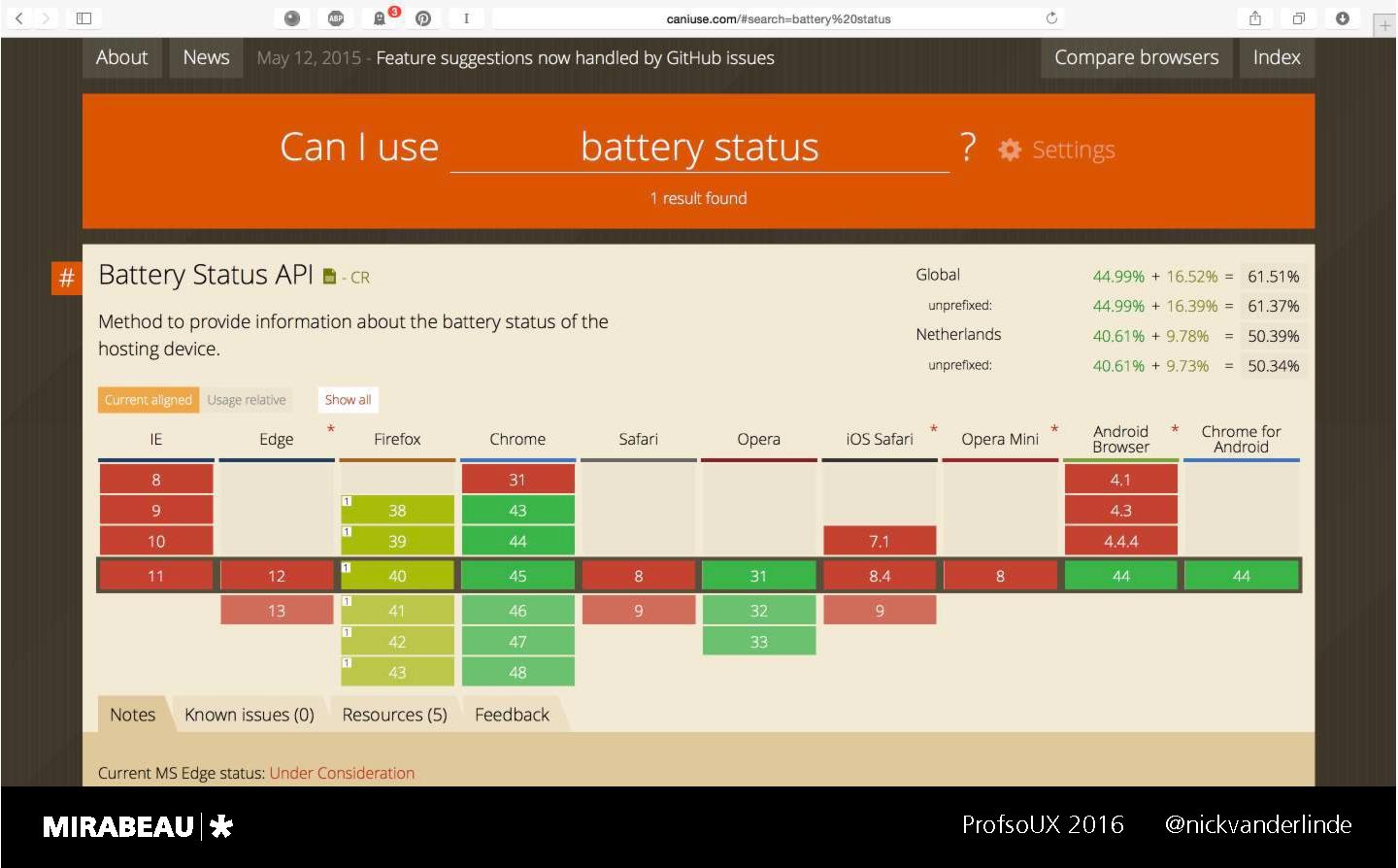Click Compare browsers button
1398x868 pixels.
point(1137,57)
